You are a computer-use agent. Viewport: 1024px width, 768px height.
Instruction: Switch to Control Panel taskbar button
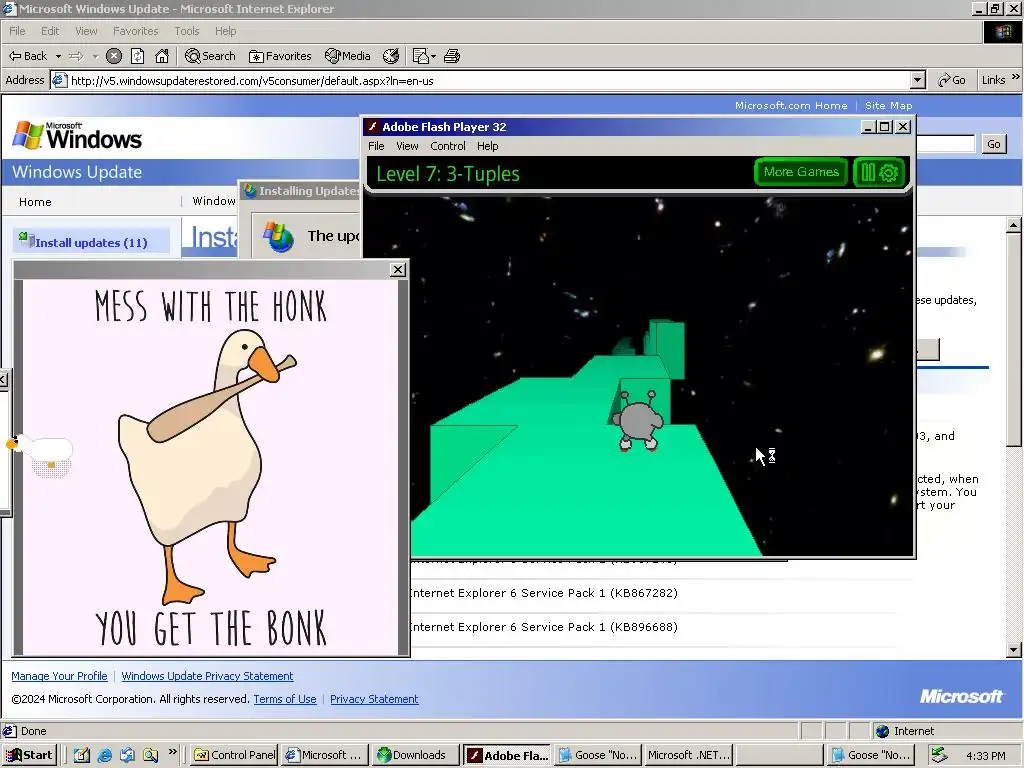pyautogui.click(x=235, y=755)
